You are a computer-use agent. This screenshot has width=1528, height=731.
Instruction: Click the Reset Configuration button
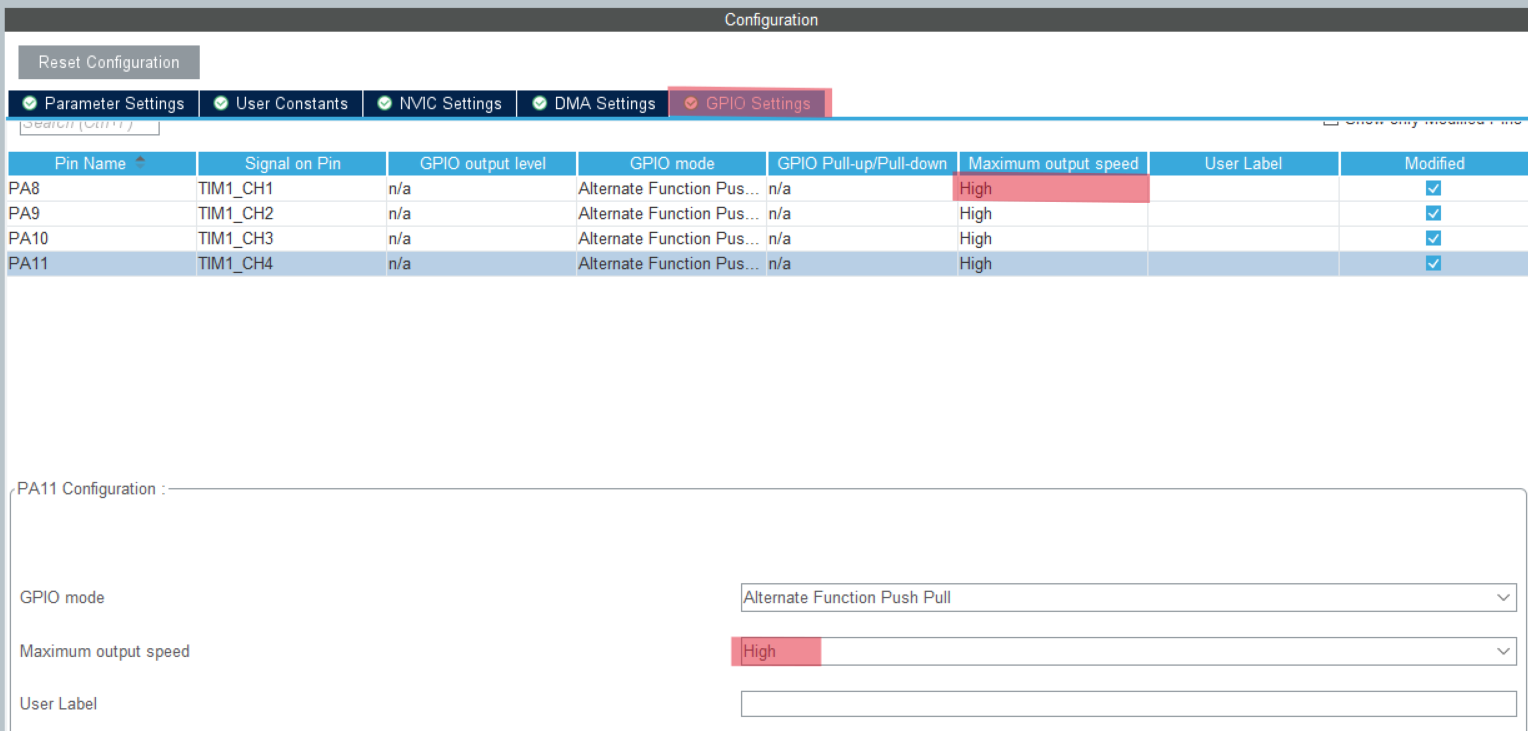(109, 62)
